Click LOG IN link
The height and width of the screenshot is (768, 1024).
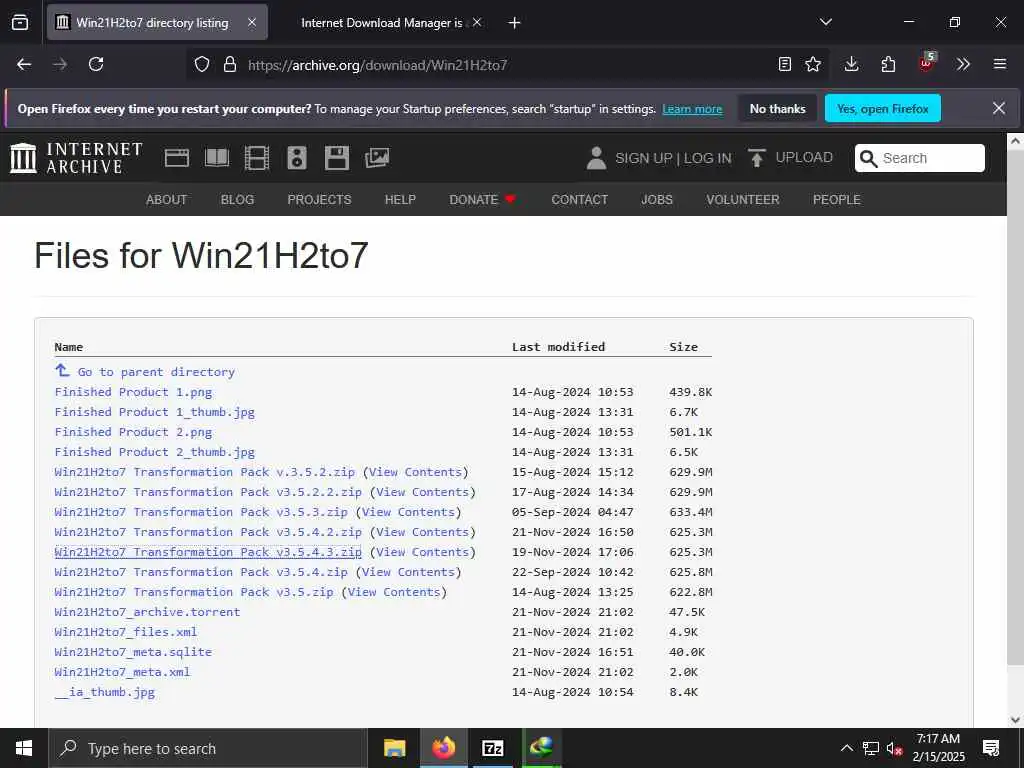707,158
